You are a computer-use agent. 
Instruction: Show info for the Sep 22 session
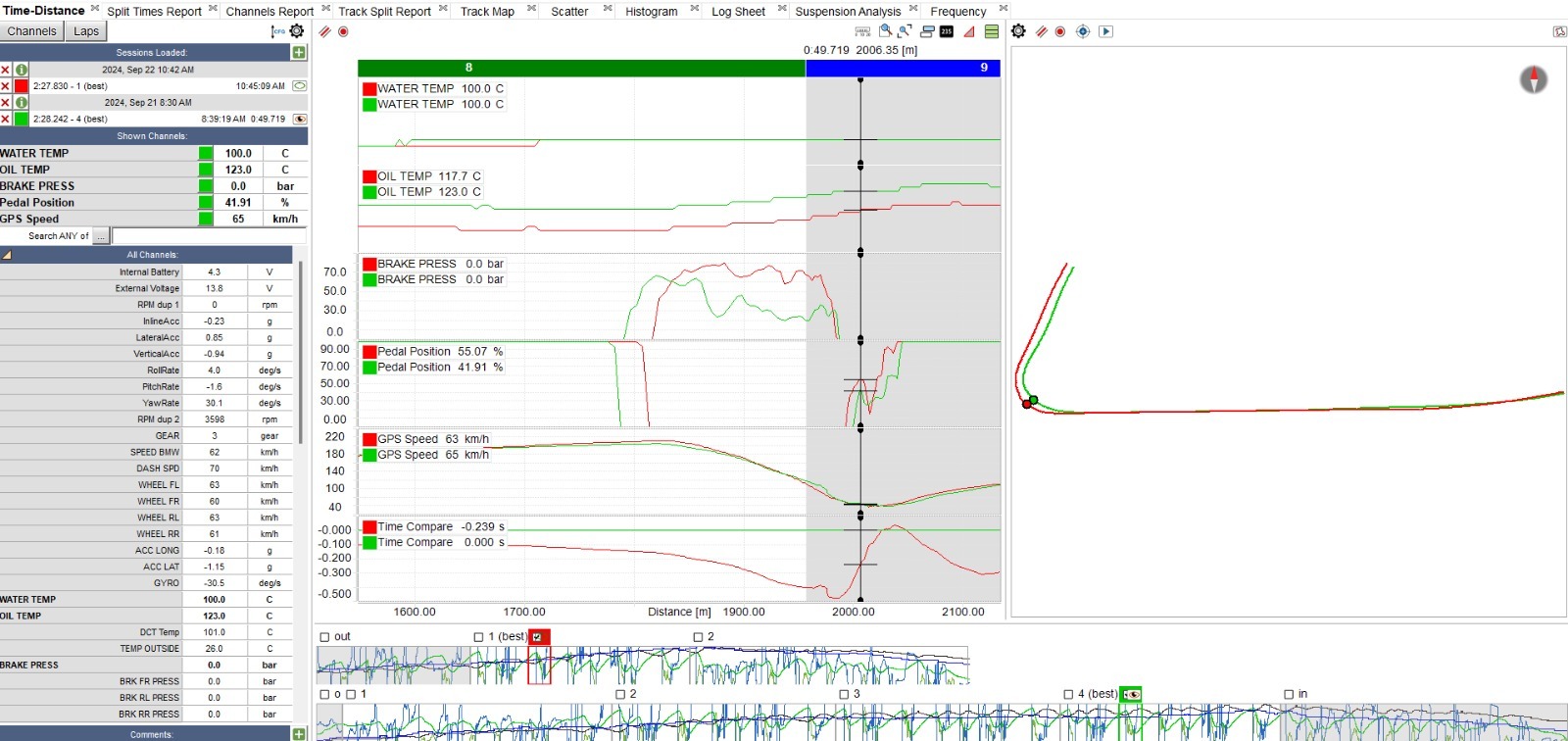click(21, 70)
